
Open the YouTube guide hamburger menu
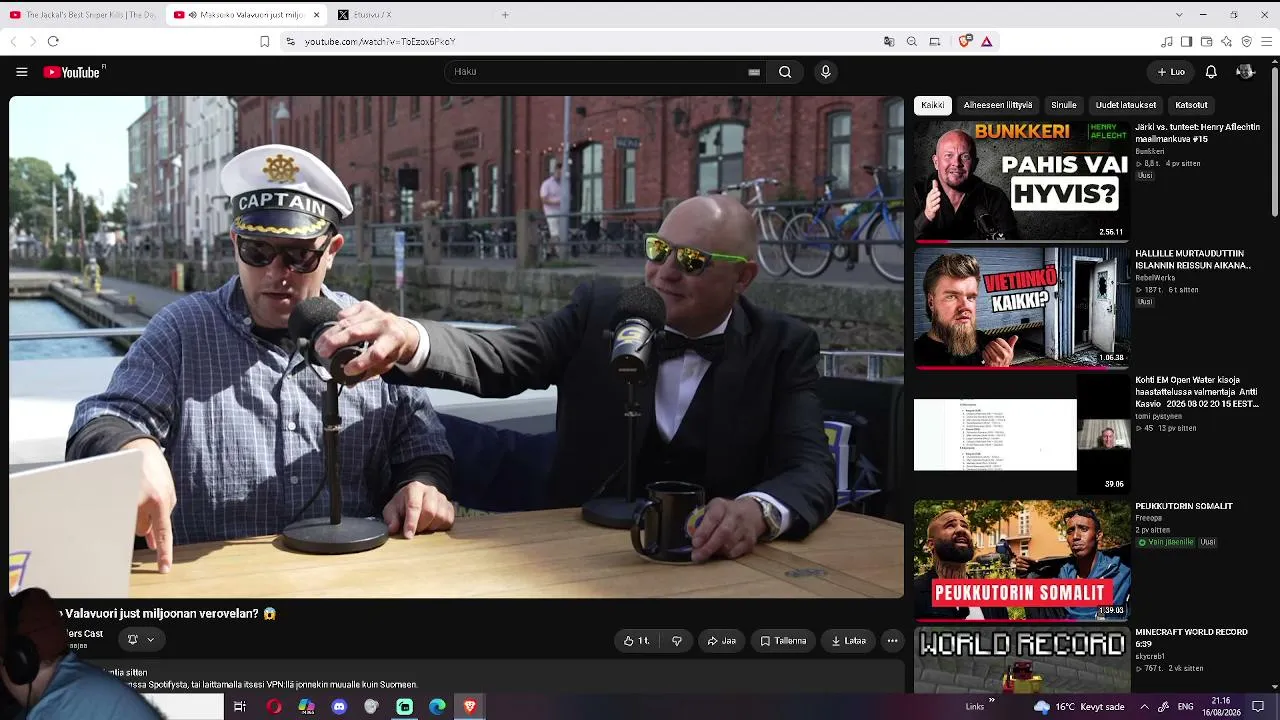click(x=21, y=72)
